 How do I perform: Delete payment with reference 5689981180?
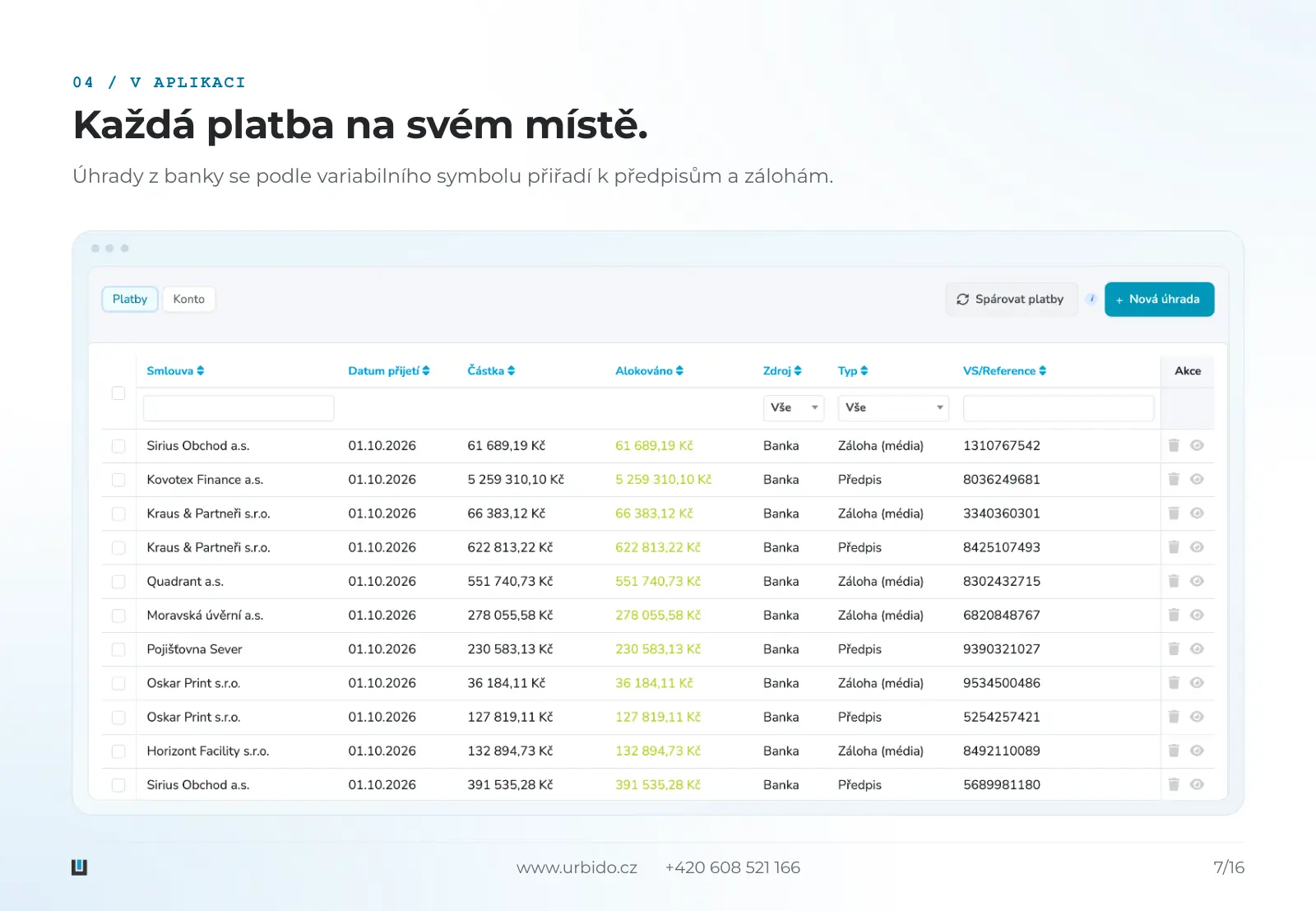pos(1174,785)
